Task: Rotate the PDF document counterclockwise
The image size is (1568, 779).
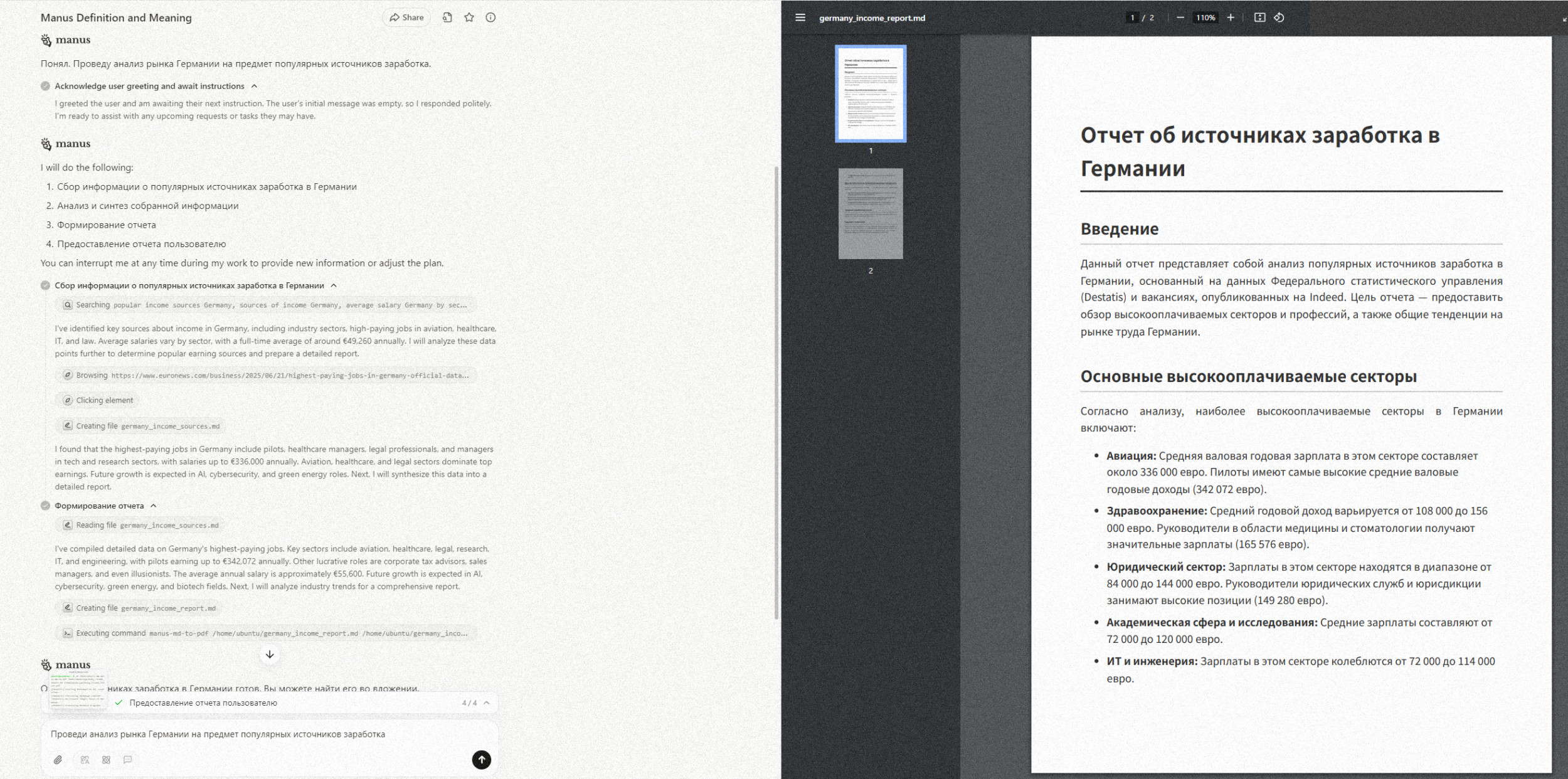Action: click(1279, 18)
